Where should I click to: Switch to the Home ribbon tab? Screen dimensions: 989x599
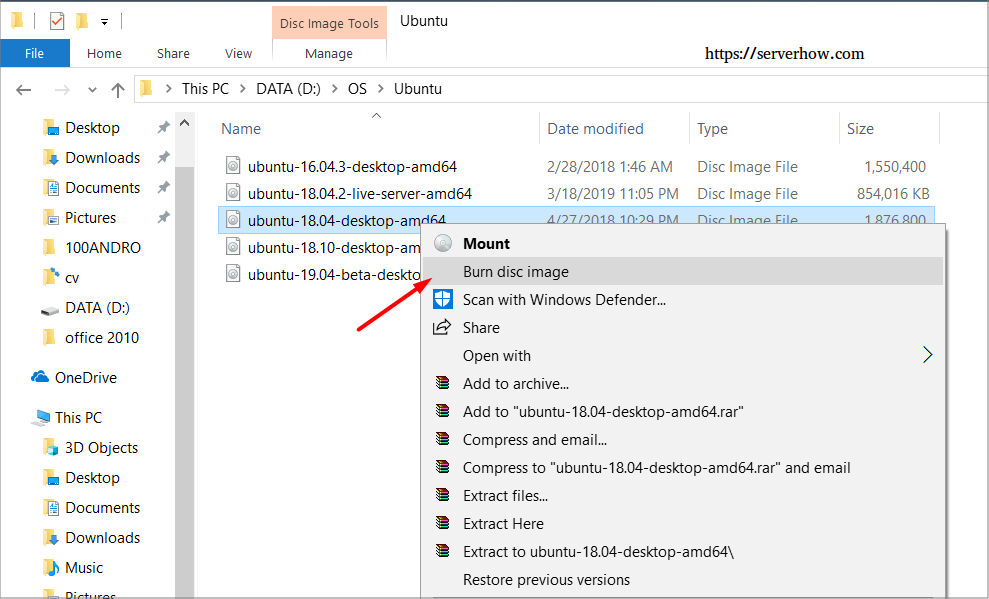[x=104, y=54]
